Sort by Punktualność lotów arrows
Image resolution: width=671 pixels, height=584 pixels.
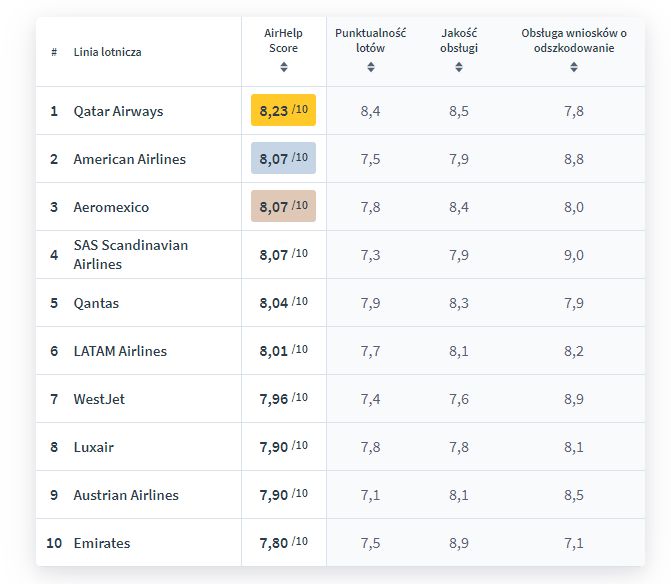(371, 67)
